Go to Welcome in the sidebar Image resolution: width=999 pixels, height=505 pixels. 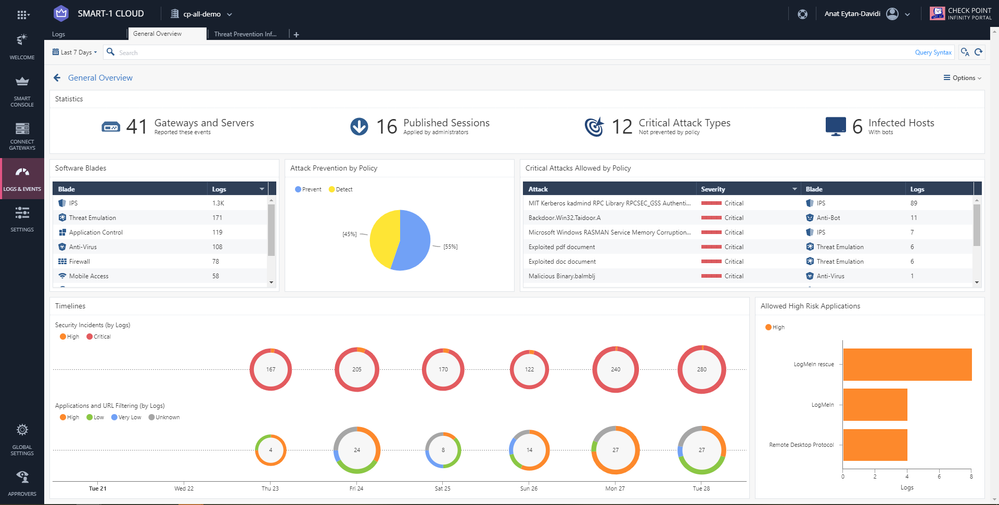[x=22, y=45]
